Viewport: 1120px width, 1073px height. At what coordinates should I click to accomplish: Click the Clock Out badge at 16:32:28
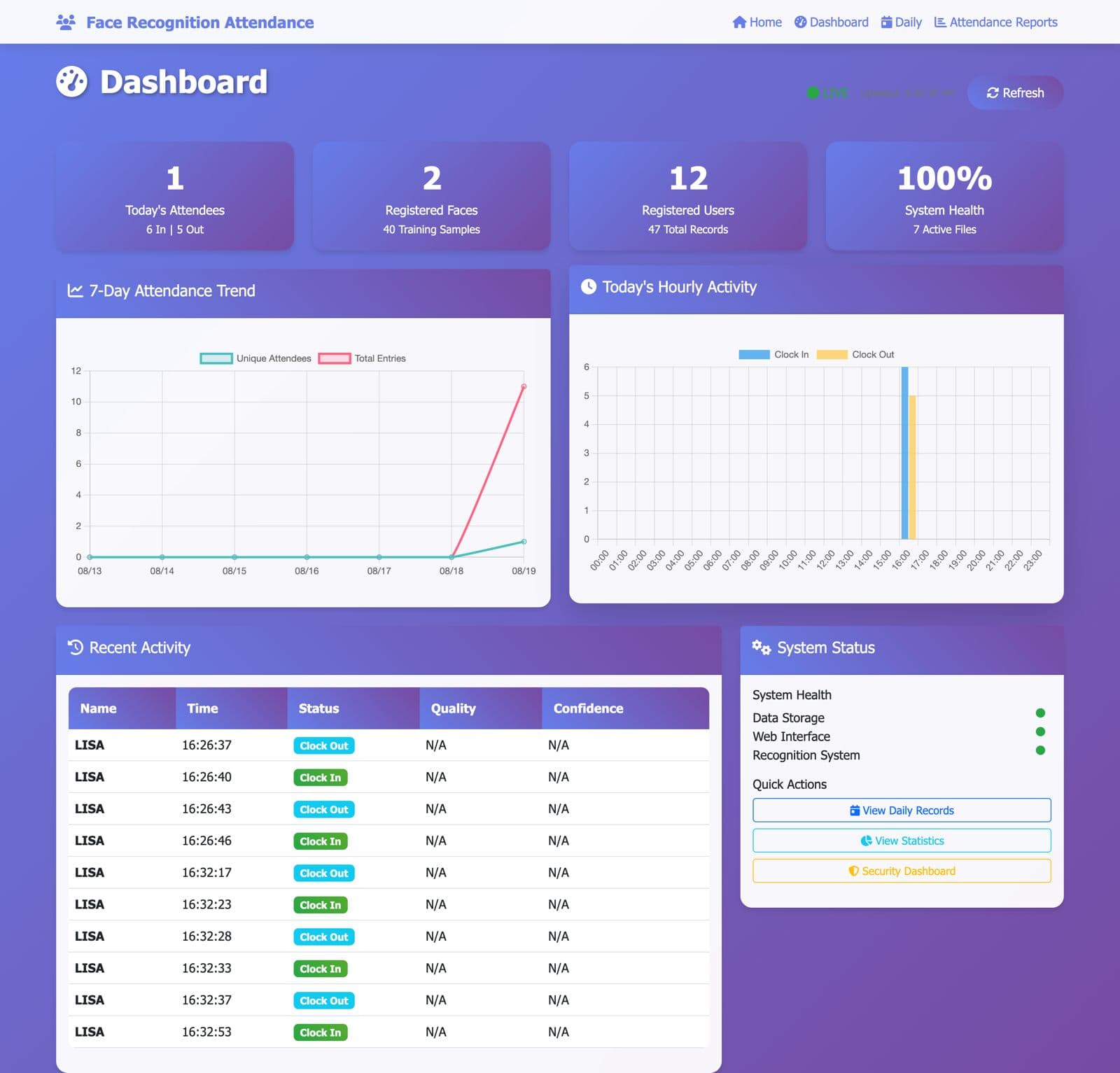[324, 937]
